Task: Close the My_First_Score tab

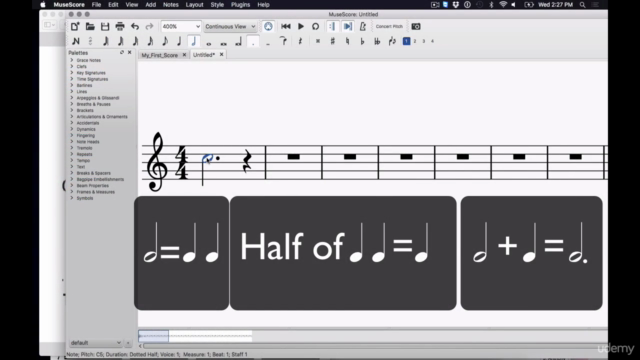Action: tap(184, 55)
